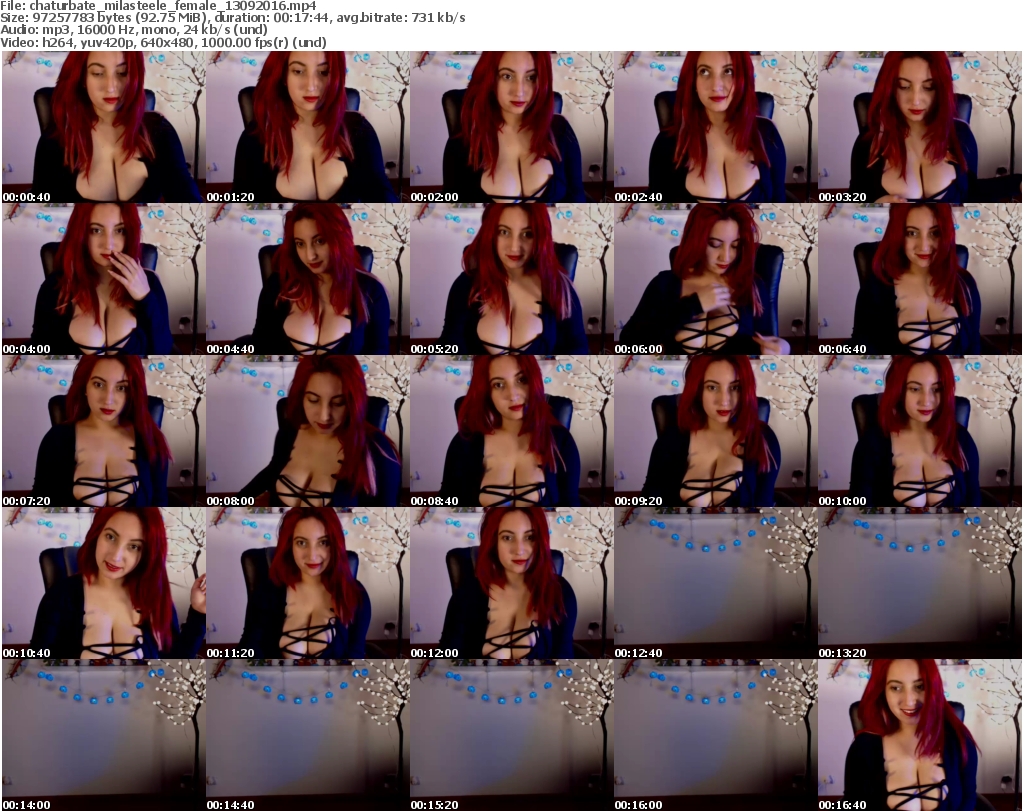Select the thumbnail frame at 00:01:20
This screenshot has height=811, width=1024.
[308, 127]
